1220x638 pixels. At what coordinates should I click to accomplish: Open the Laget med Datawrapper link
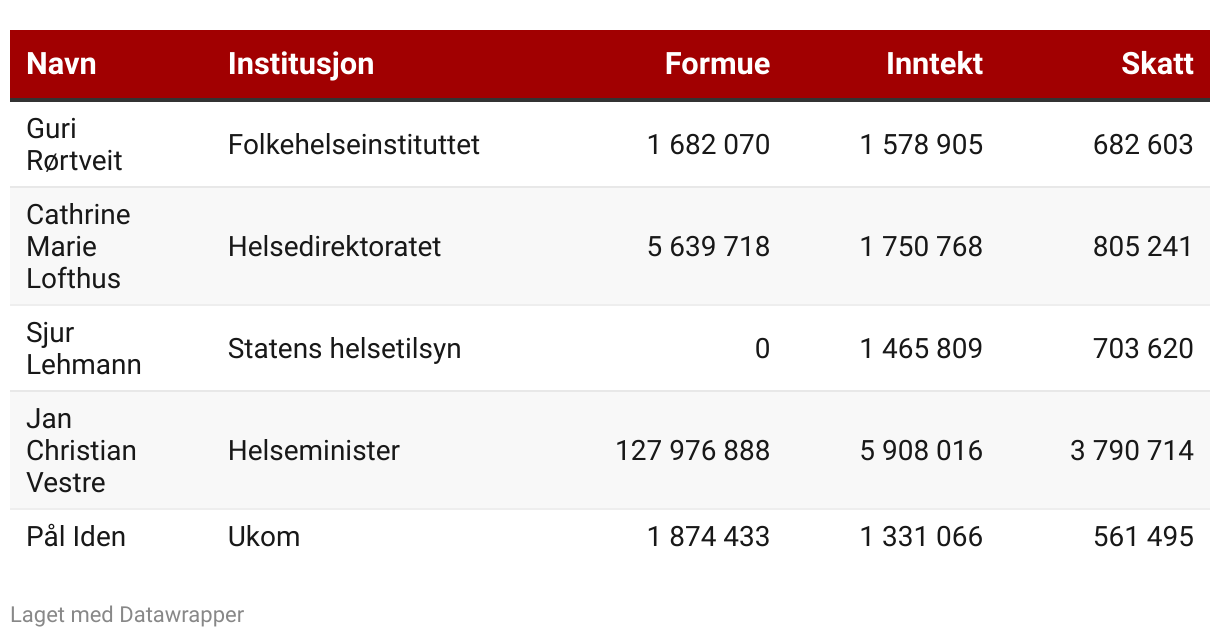(127, 614)
